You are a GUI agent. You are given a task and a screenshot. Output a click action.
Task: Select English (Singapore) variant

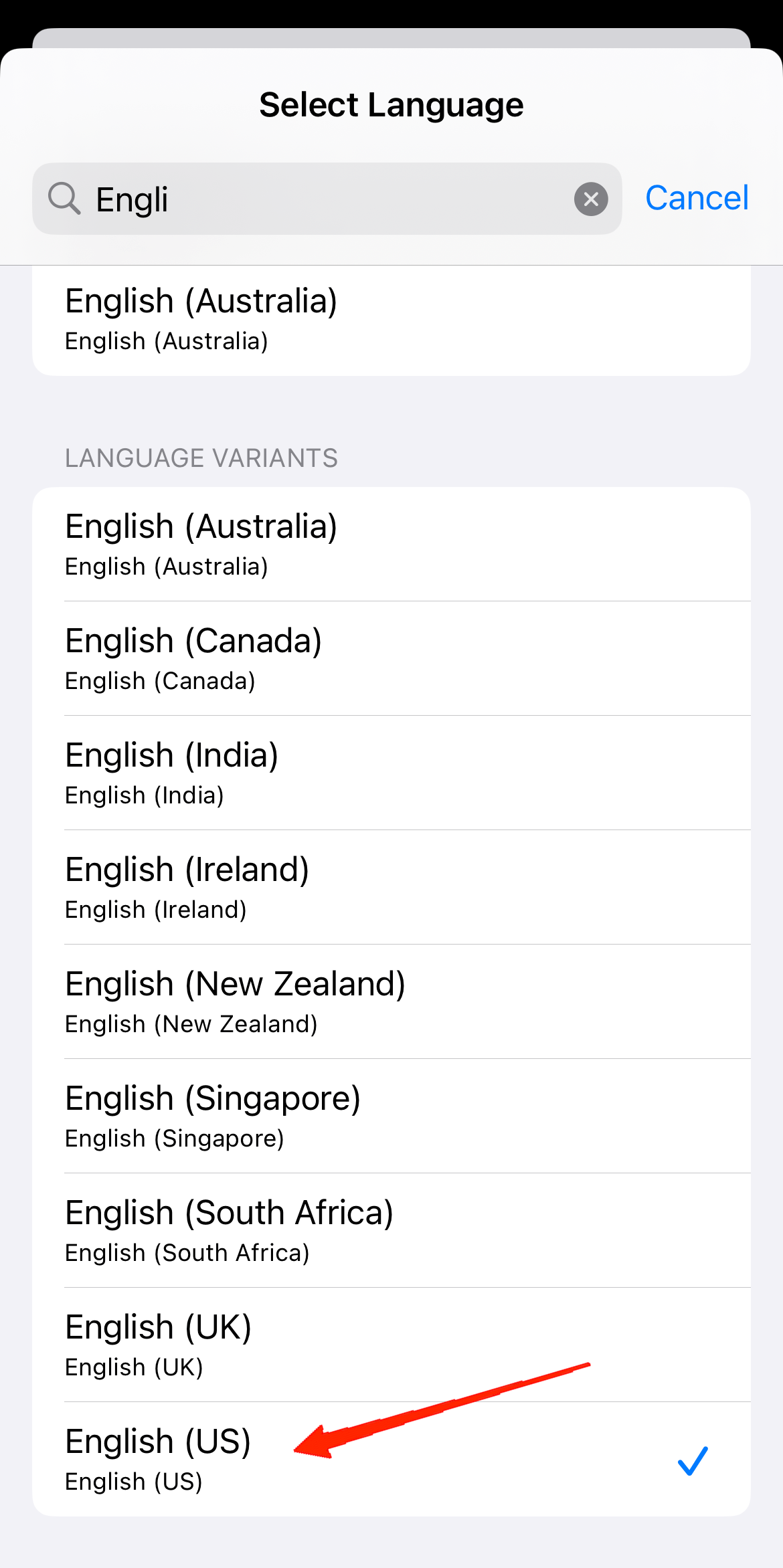coord(212,1098)
